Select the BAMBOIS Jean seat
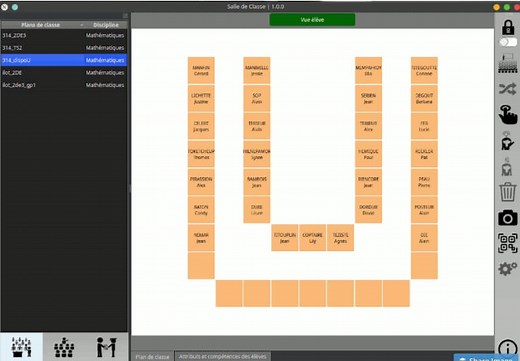Viewport: 520px width, 361px height. [x=257, y=182]
